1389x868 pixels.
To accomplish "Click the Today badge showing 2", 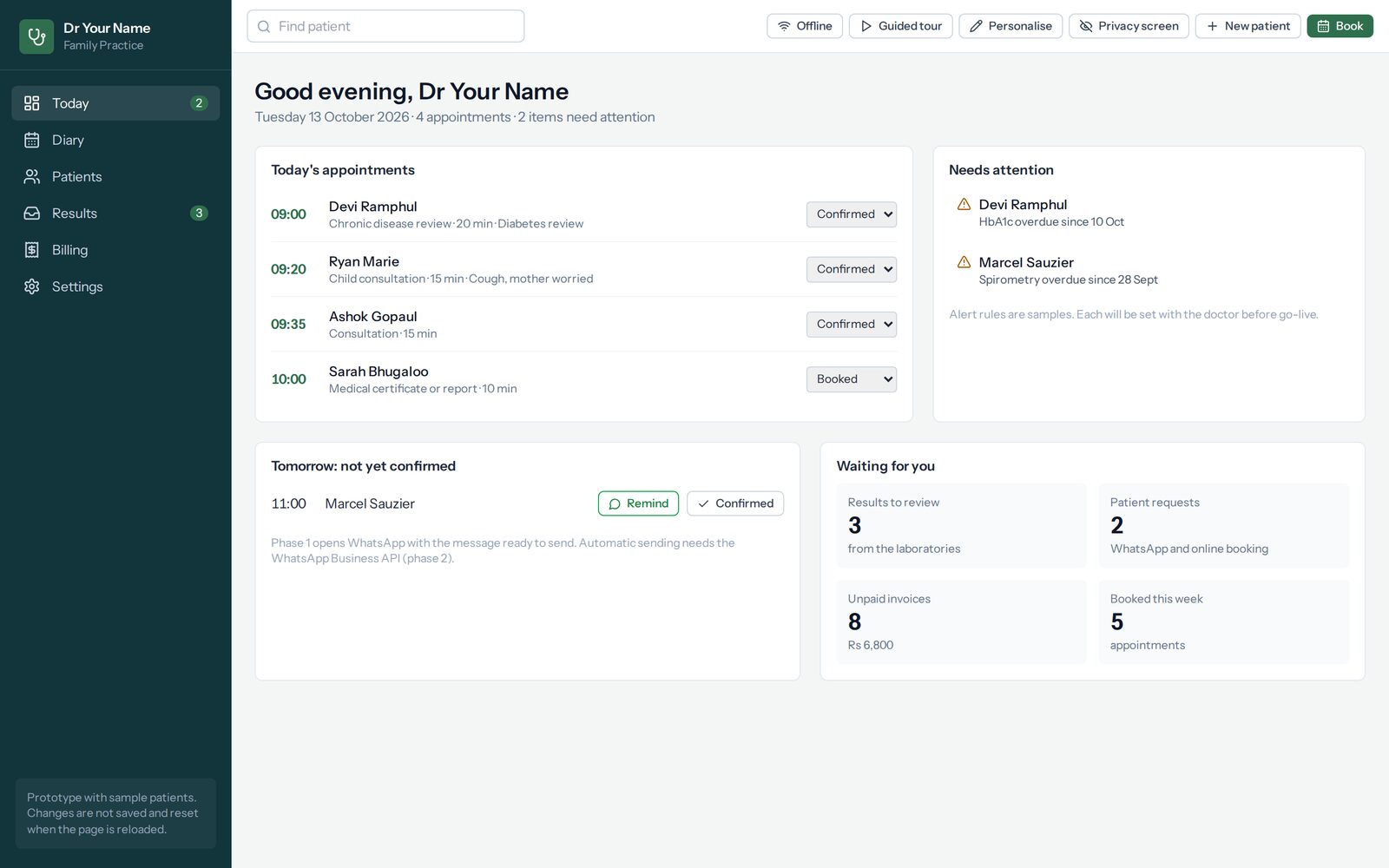I will (199, 103).
